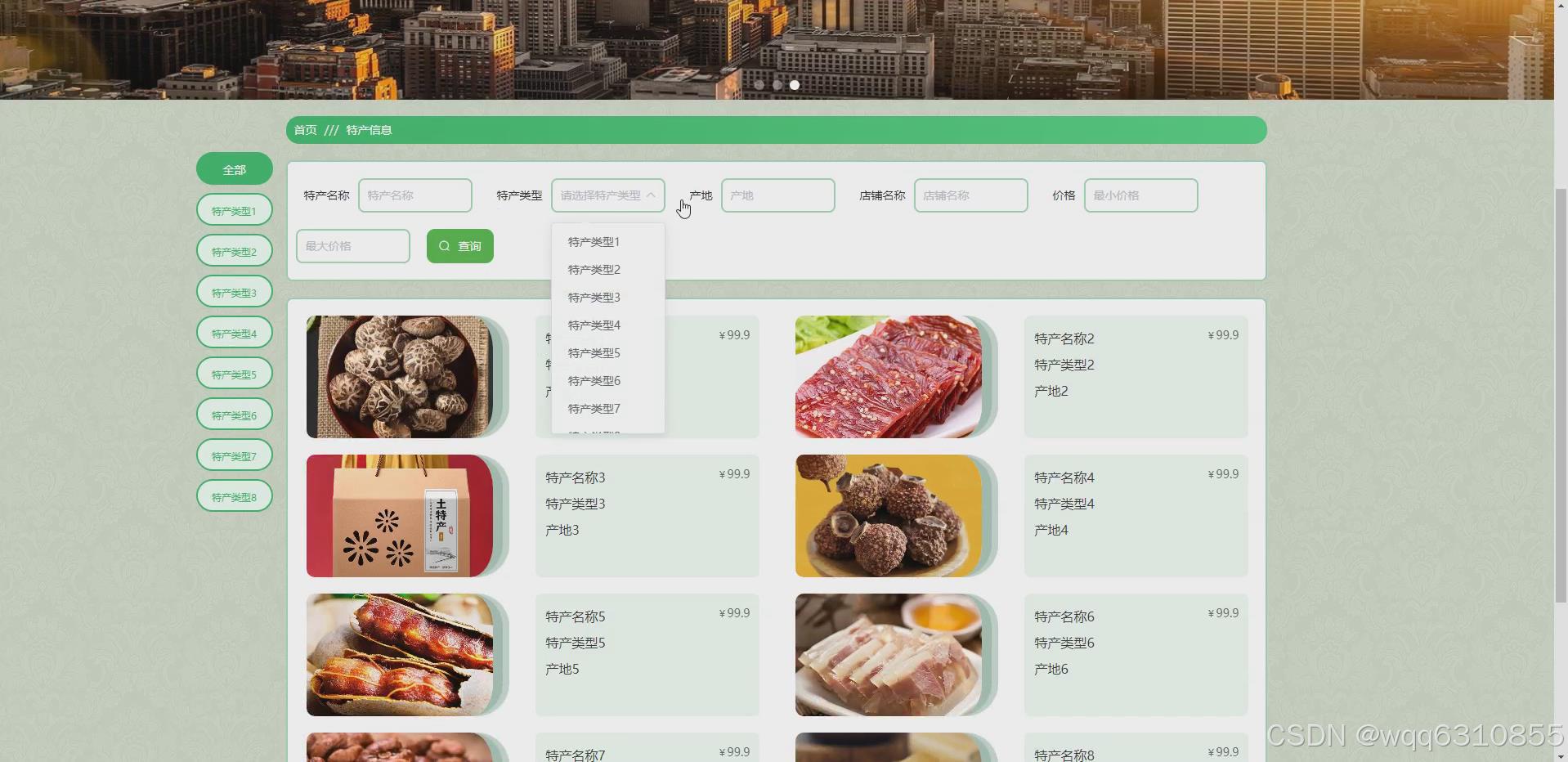Filter by 特产类型2 in the sidebar
The width and height of the screenshot is (1568, 762).
tap(235, 251)
